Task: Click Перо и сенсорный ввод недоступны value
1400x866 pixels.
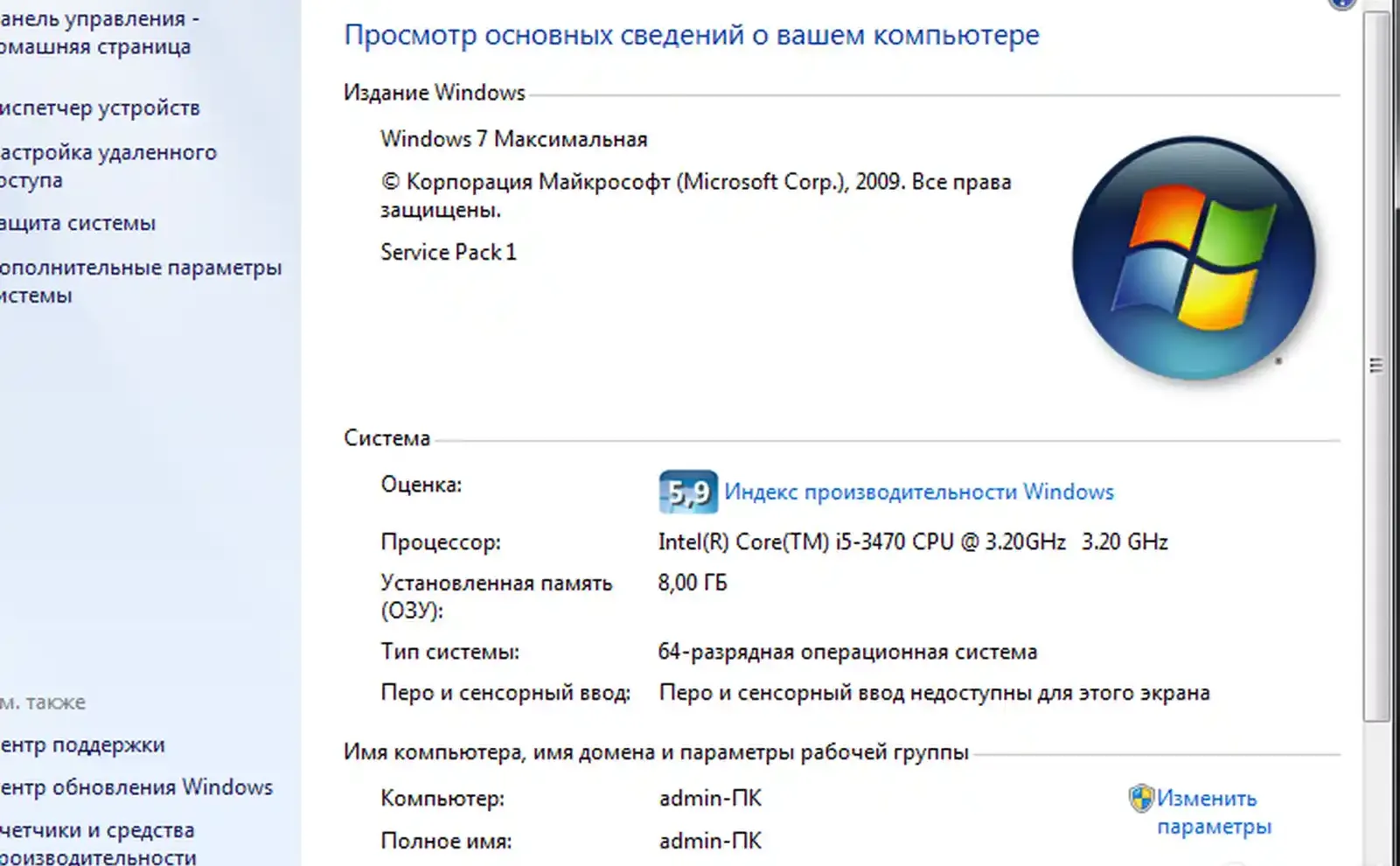Action: 934,693
